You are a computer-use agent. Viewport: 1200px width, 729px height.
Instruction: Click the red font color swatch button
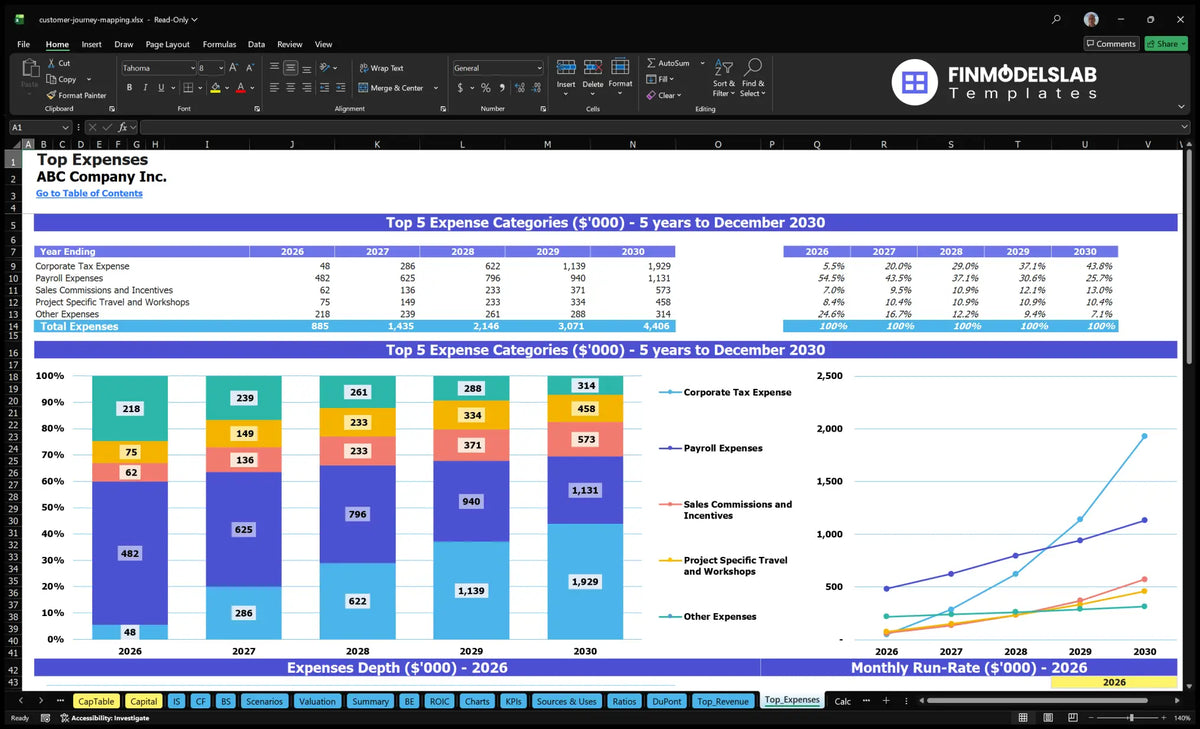(x=242, y=88)
